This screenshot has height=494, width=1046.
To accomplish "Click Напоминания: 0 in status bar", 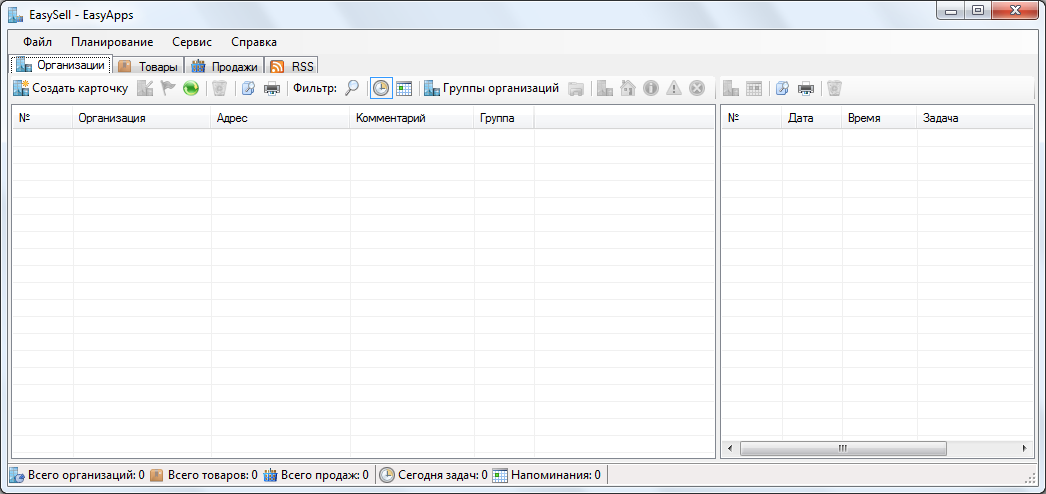I will (547, 475).
